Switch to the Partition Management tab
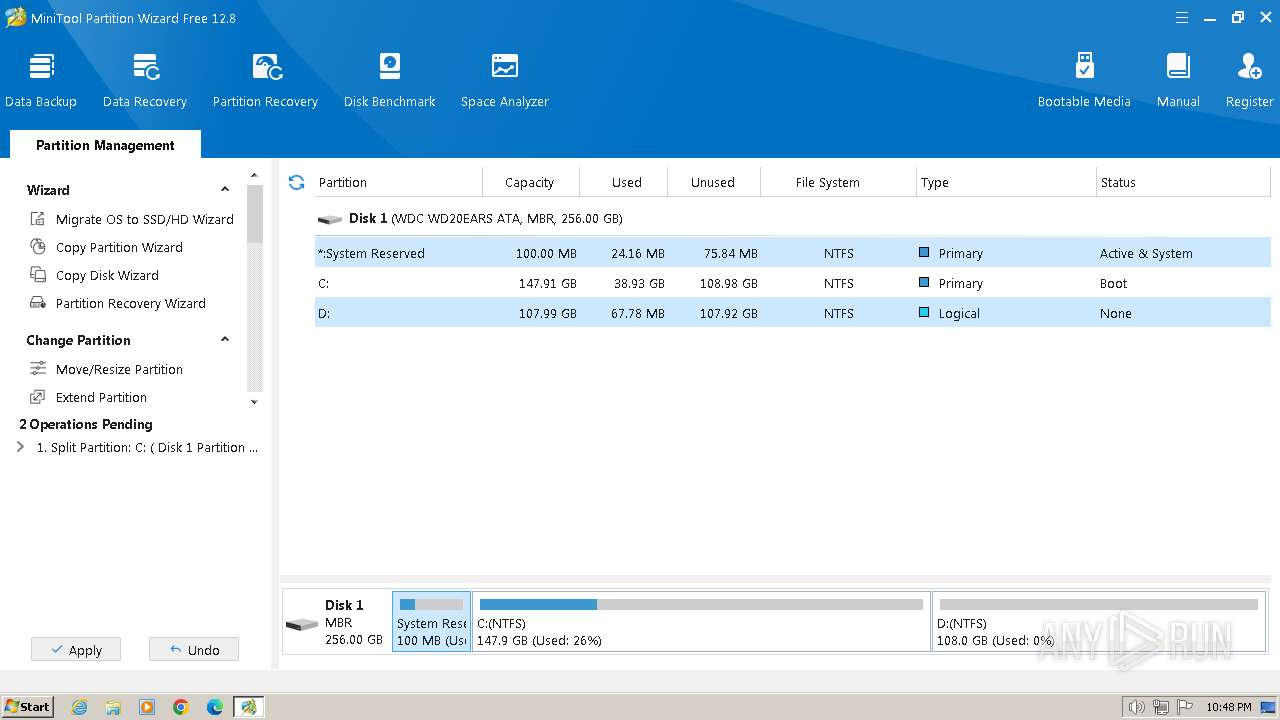This screenshot has height=720, width=1280. 105,145
